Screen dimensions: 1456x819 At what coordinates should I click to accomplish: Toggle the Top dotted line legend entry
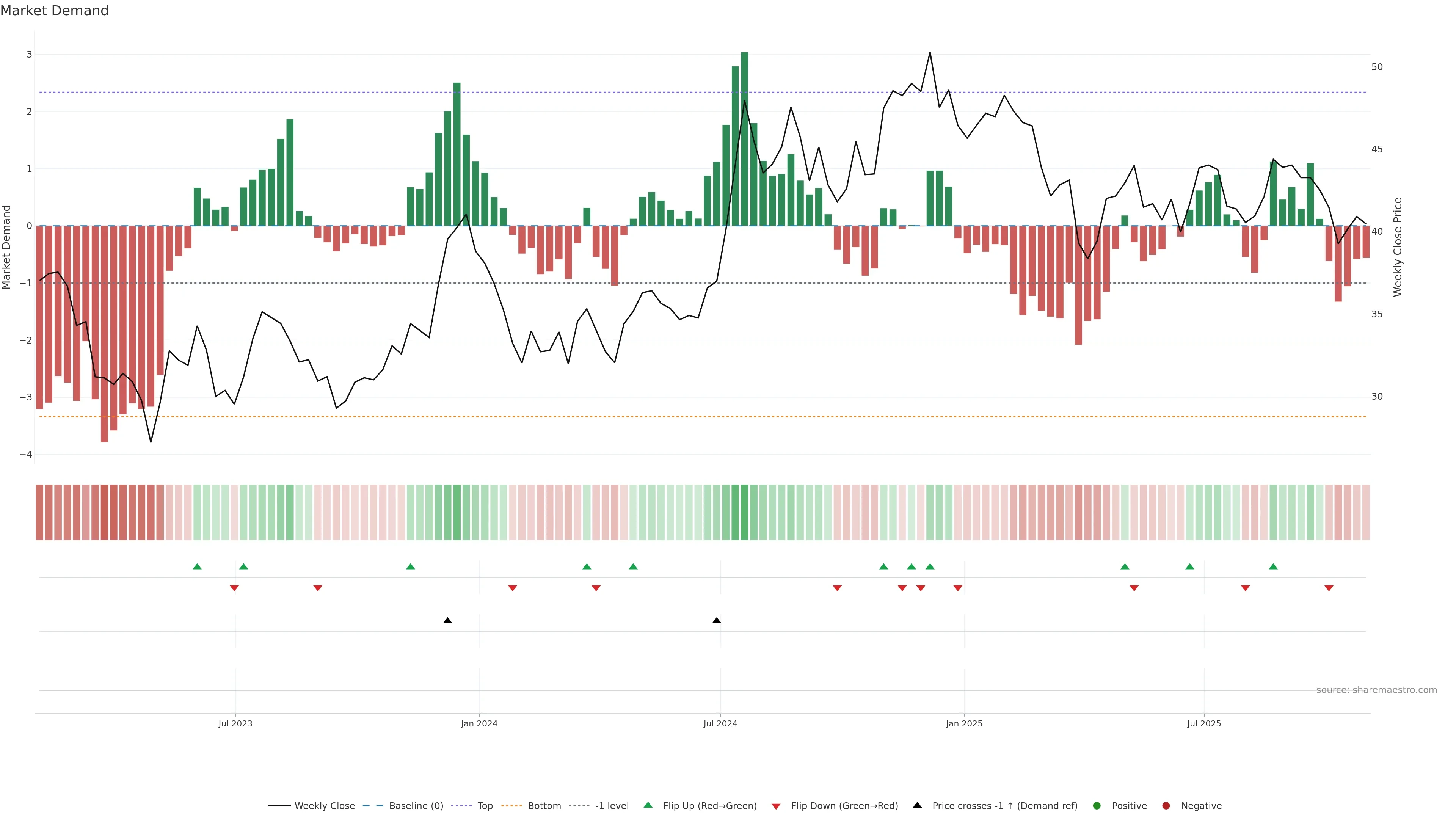click(x=485, y=805)
